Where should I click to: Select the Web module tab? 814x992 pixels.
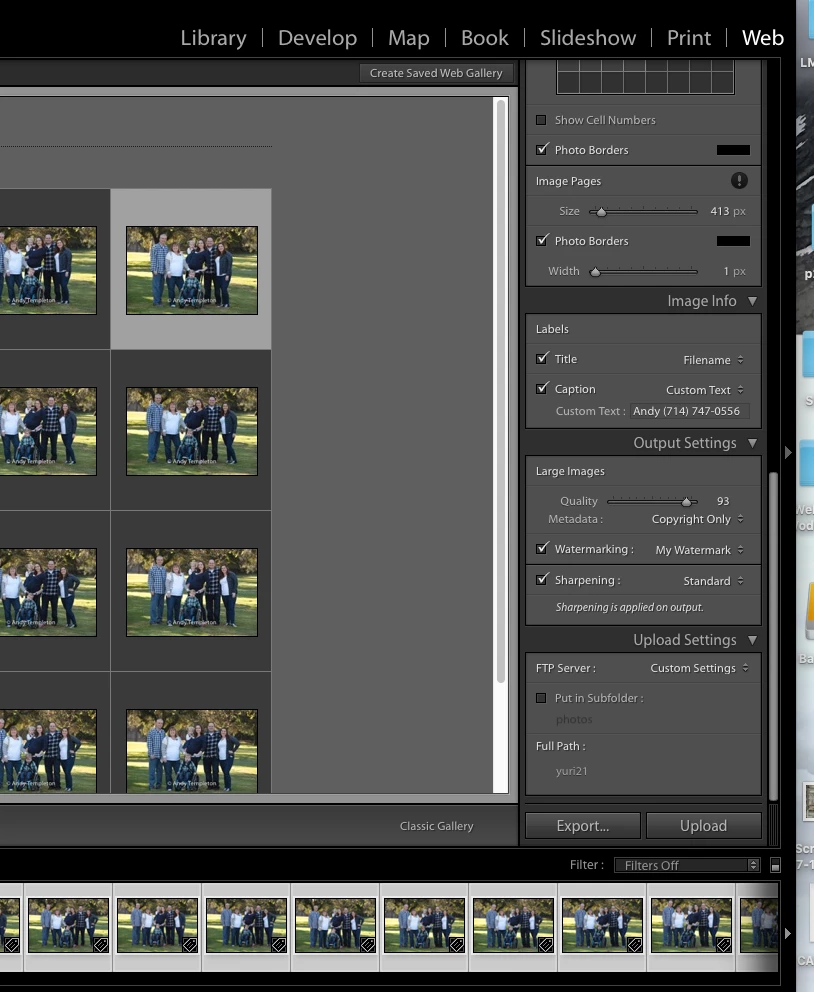tap(763, 38)
